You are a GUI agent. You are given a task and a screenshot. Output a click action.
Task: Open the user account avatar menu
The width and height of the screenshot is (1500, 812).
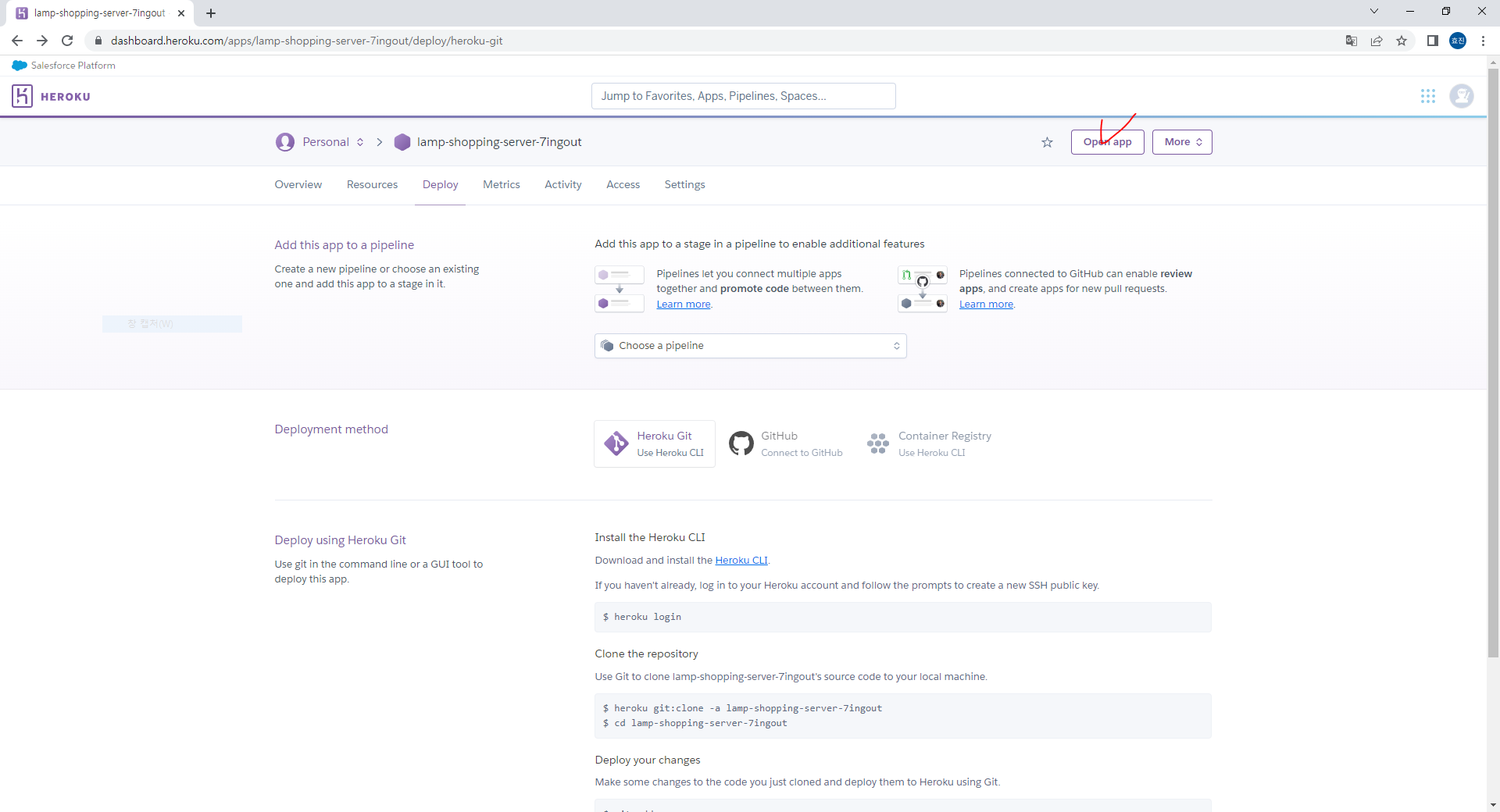pos(1461,96)
